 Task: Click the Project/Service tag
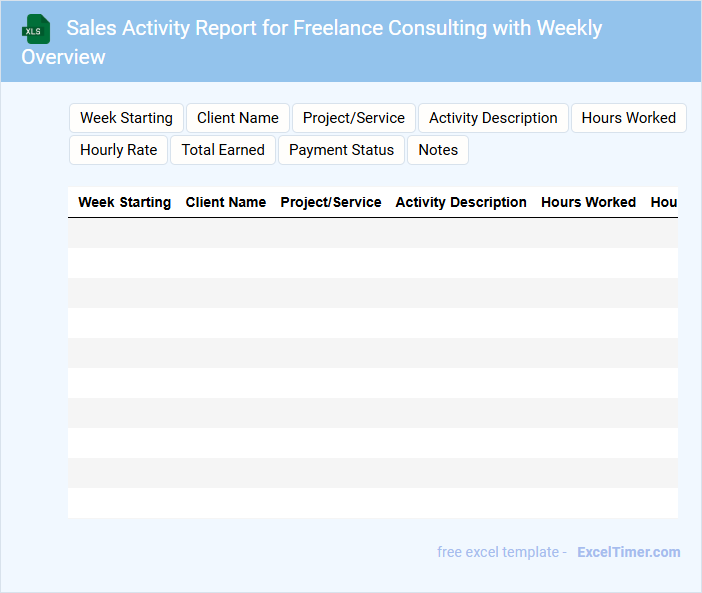tap(354, 118)
